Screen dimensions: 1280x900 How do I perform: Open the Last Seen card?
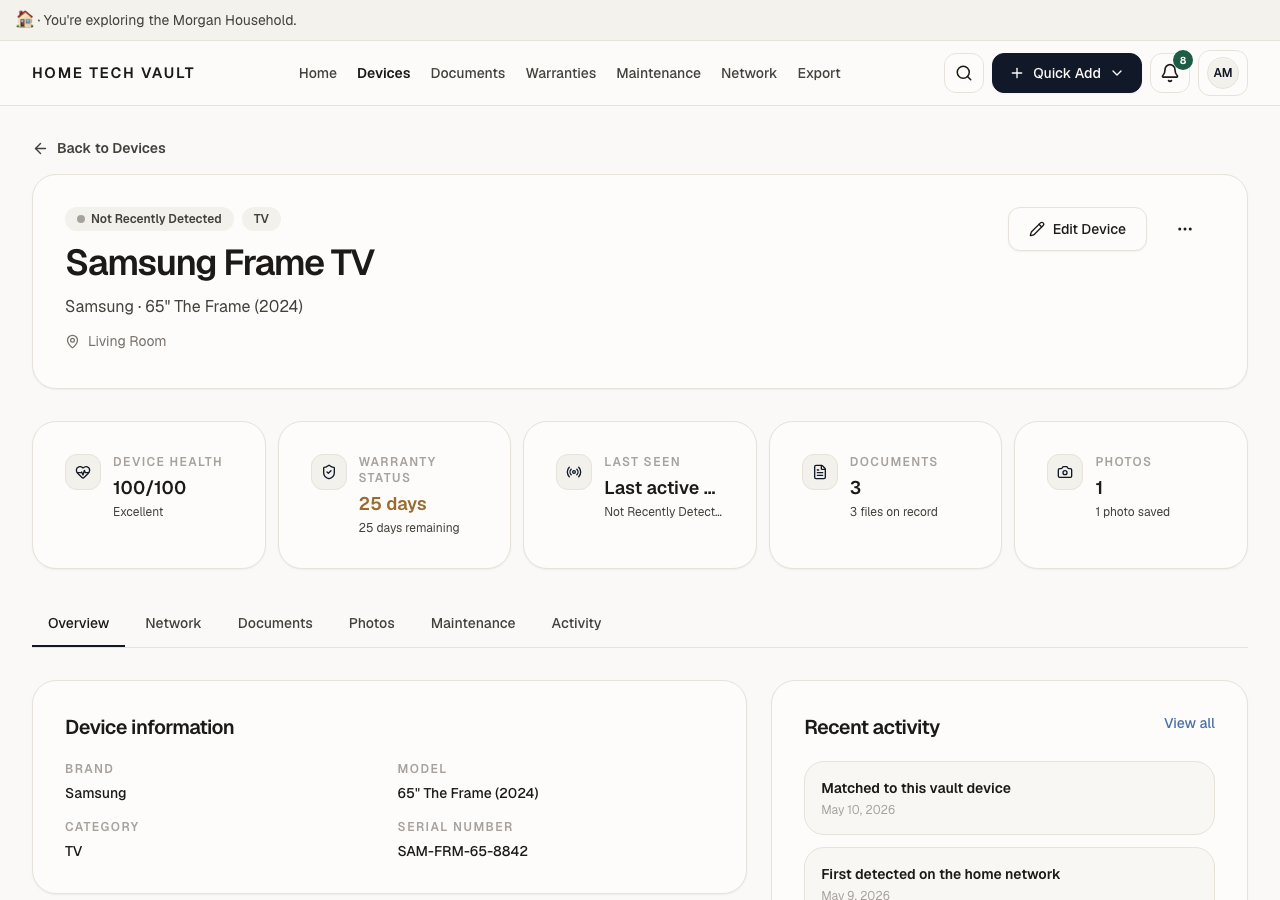coord(640,495)
